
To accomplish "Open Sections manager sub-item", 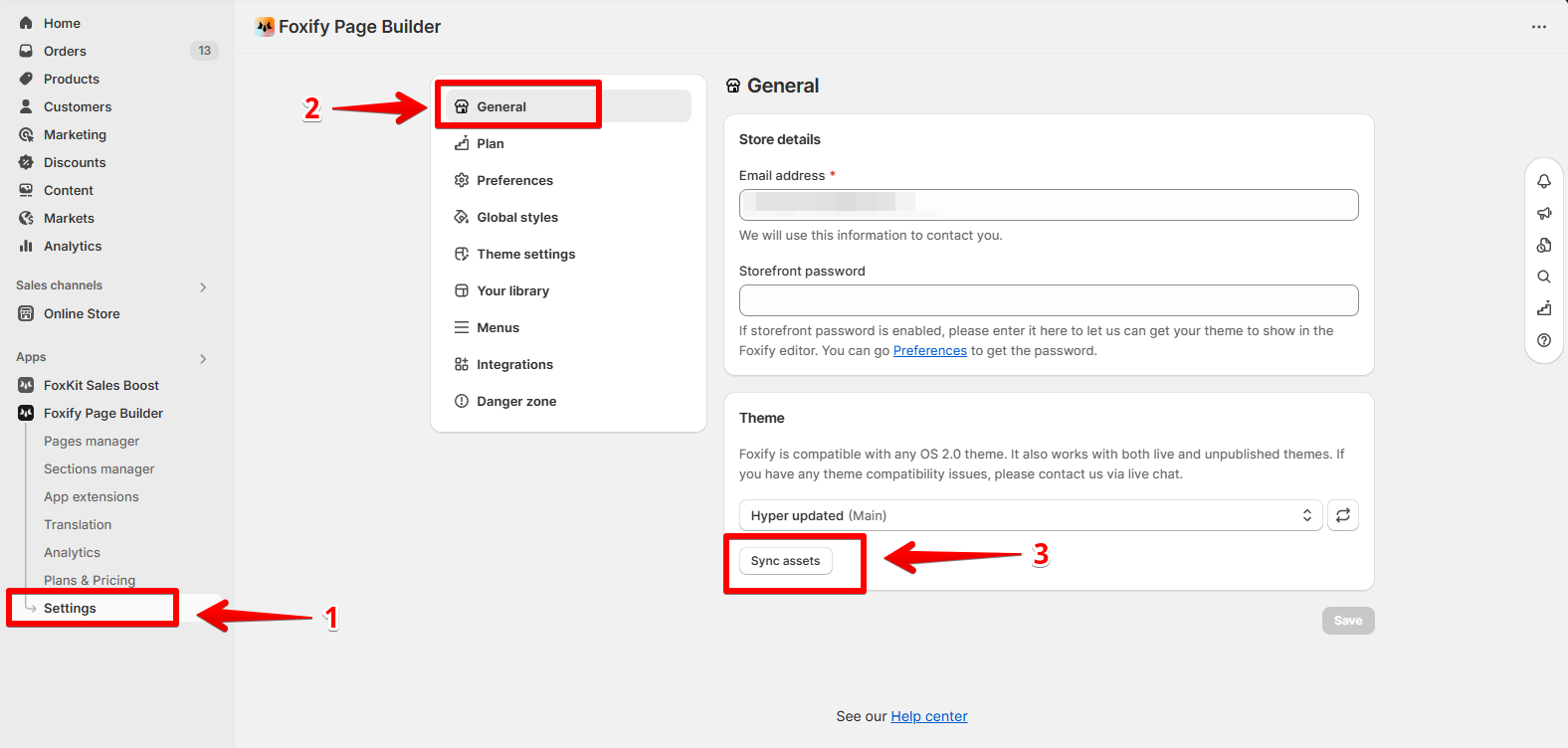I will click(x=98, y=468).
